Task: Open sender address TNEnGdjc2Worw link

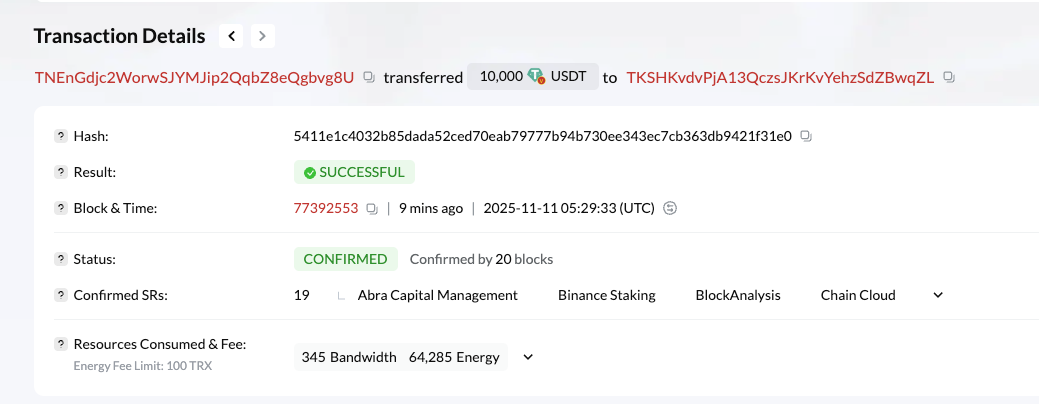Action: pyautogui.click(x=194, y=77)
